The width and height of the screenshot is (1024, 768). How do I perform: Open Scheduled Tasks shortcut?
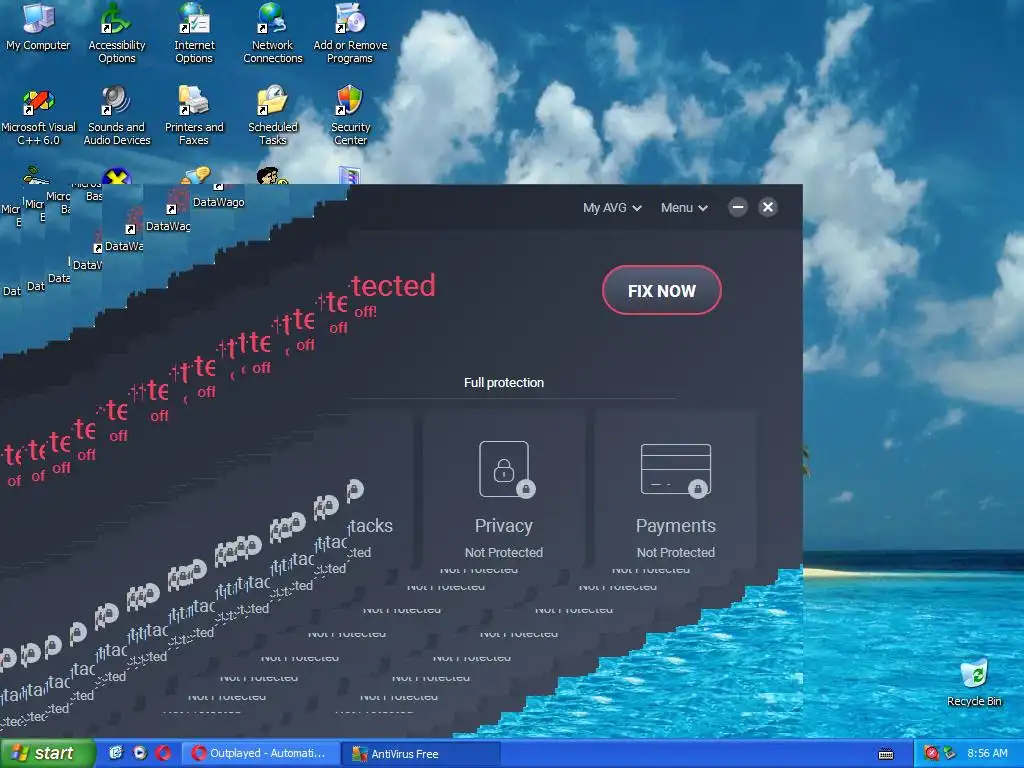click(x=272, y=116)
